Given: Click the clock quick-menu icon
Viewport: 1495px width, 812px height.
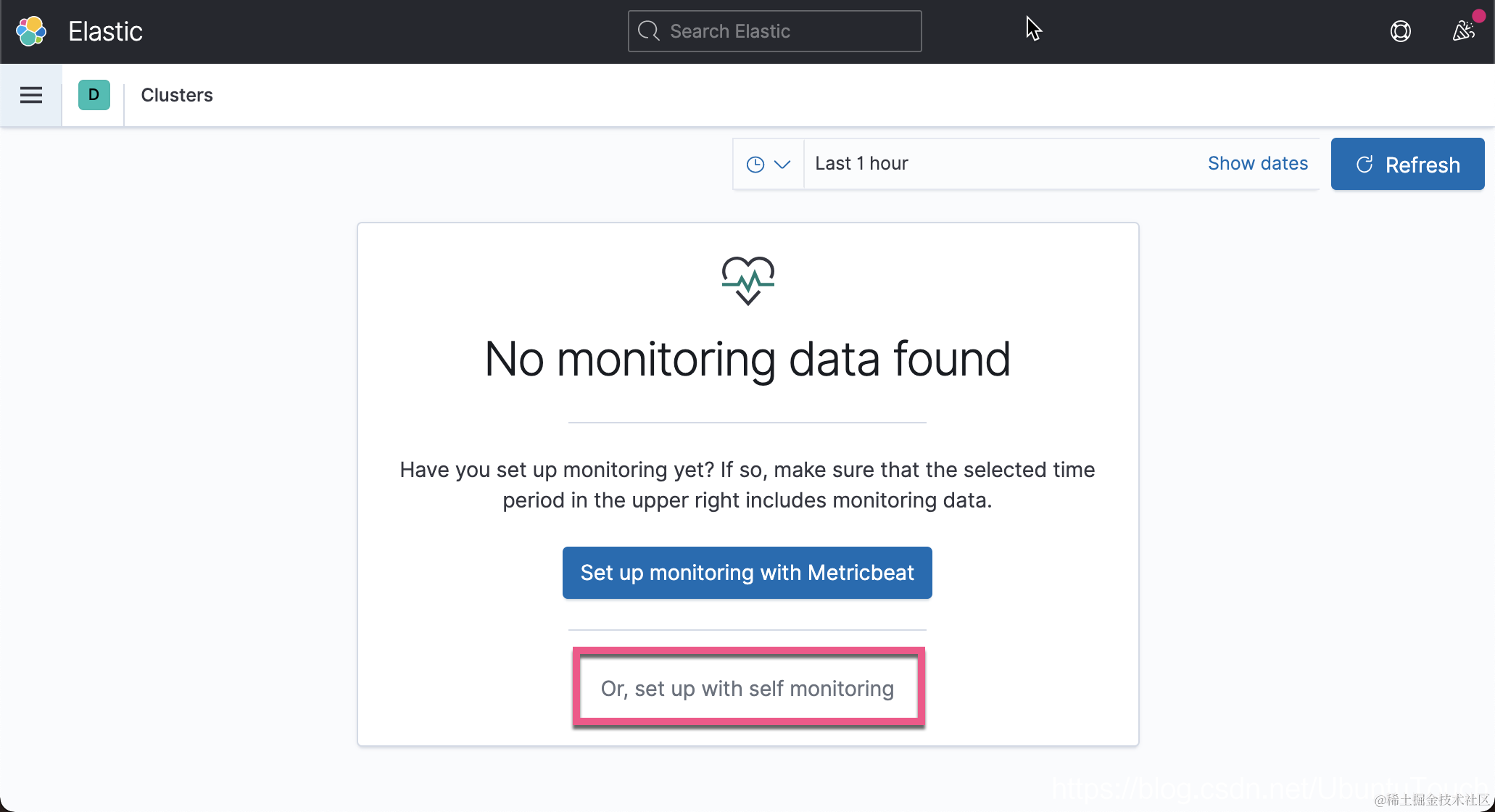Looking at the screenshot, I should (x=755, y=165).
